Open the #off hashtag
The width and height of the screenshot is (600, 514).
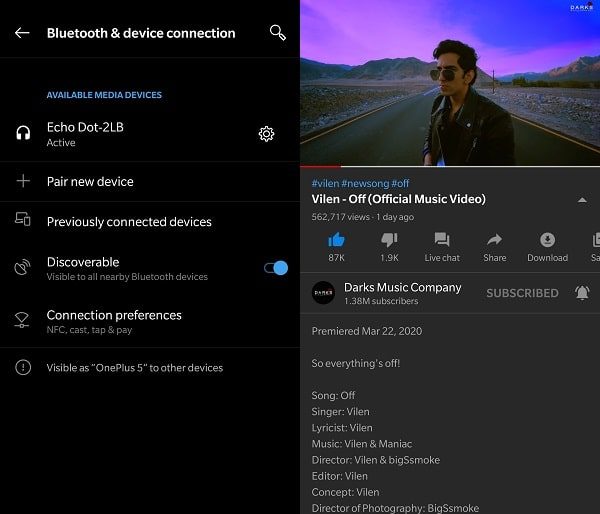click(400, 183)
